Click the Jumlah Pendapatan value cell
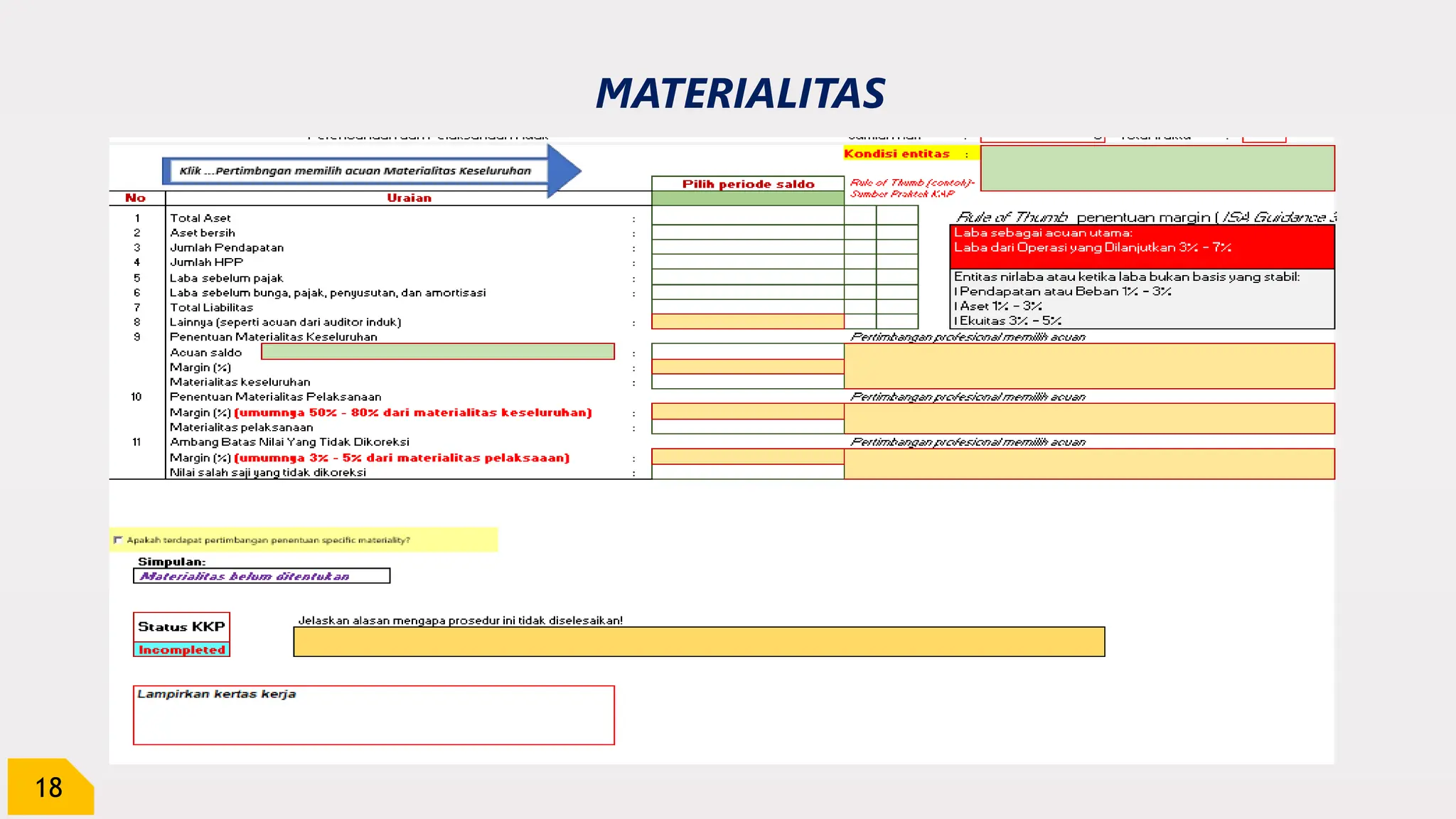This screenshot has width=1456, height=819. 747,247
